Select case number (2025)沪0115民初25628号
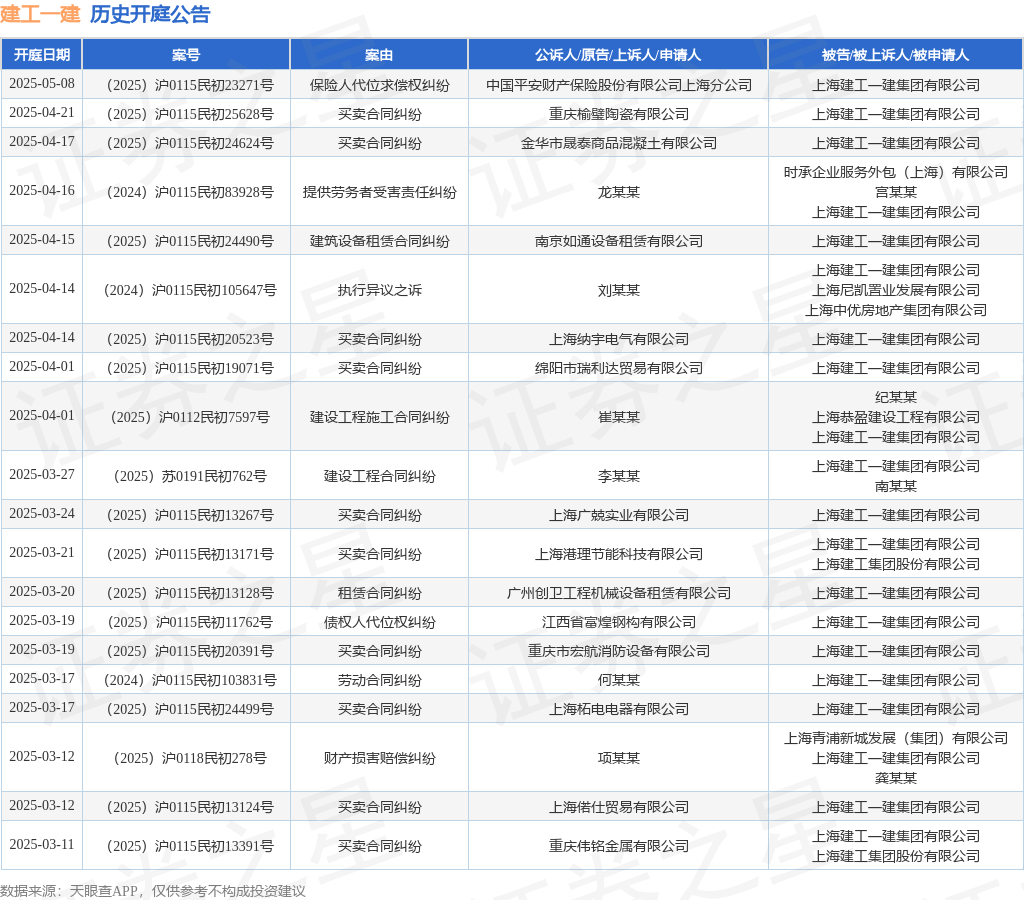 click(186, 114)
